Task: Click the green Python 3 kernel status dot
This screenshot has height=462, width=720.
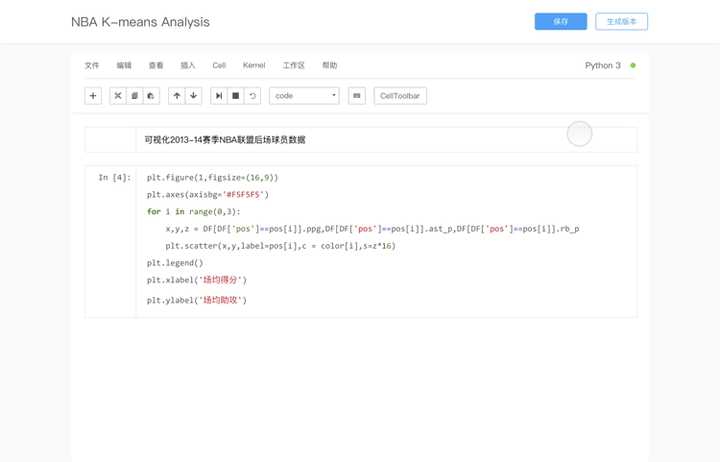Action: [x=633, y=65]
